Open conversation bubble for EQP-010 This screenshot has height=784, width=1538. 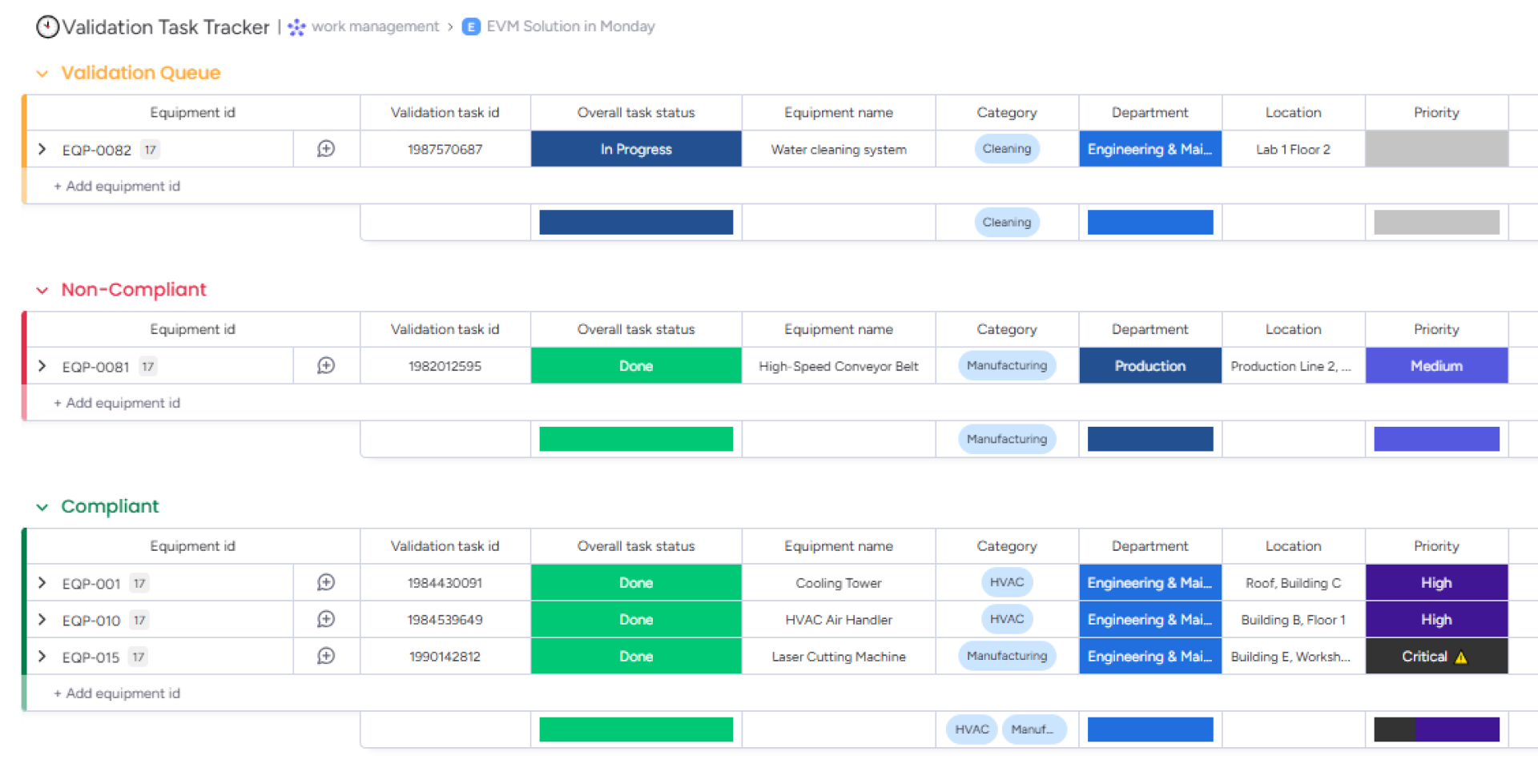coord(326,620)
